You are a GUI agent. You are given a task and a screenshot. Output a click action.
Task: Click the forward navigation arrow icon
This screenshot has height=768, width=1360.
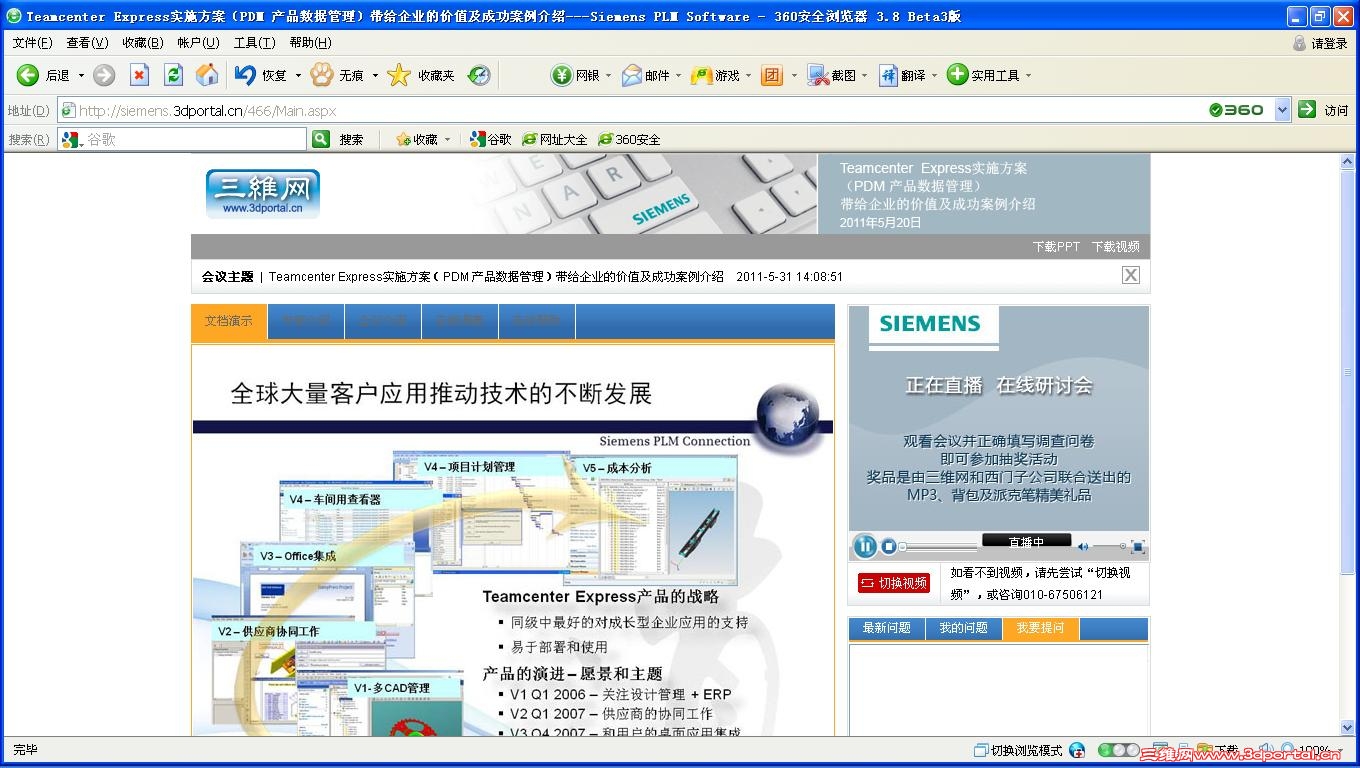tap(104, 75)
